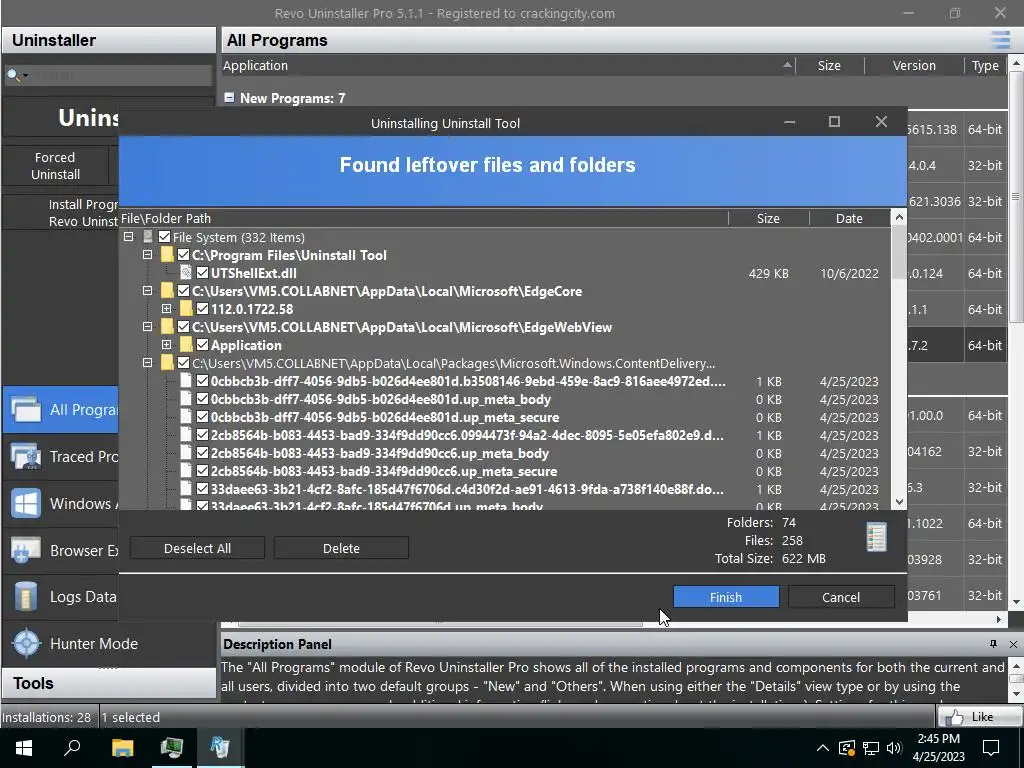The width and height of the screenshot is (1024, 768).
Task: Open the hamburger menu icon in All Programs header
Action: (x=1000, y=40)
